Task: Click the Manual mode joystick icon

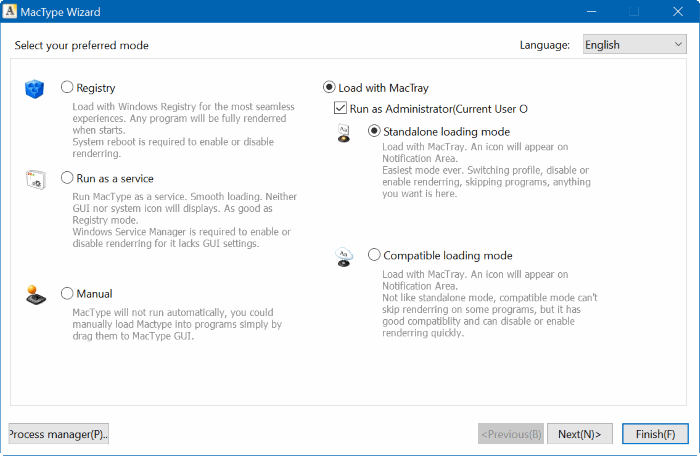Action: click(x=35, y=295)
